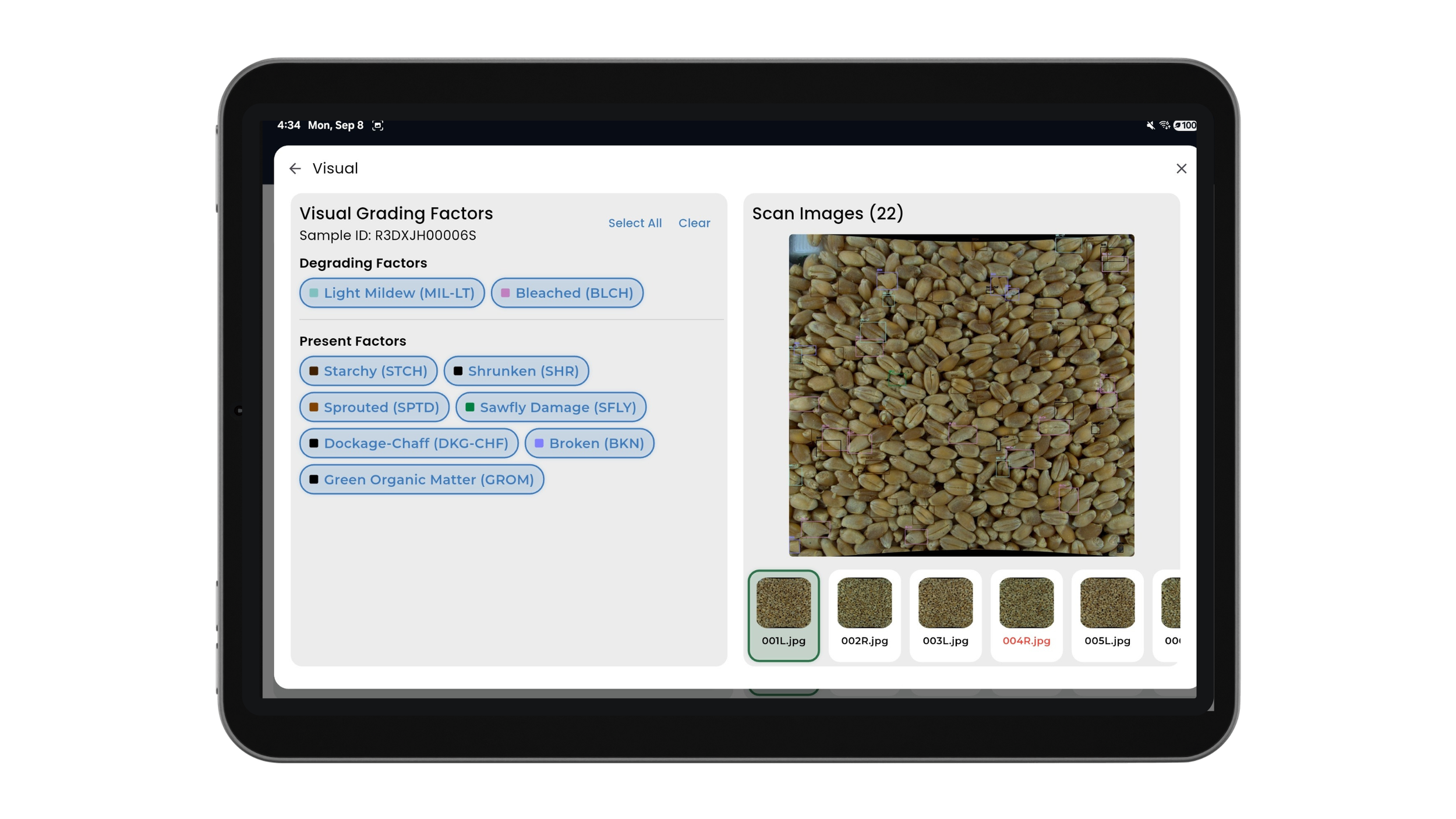This screenshot has height=819, width=1456.
Task: Open the 004R.jpg scan thumbnail
Action: coord(1026,615)
